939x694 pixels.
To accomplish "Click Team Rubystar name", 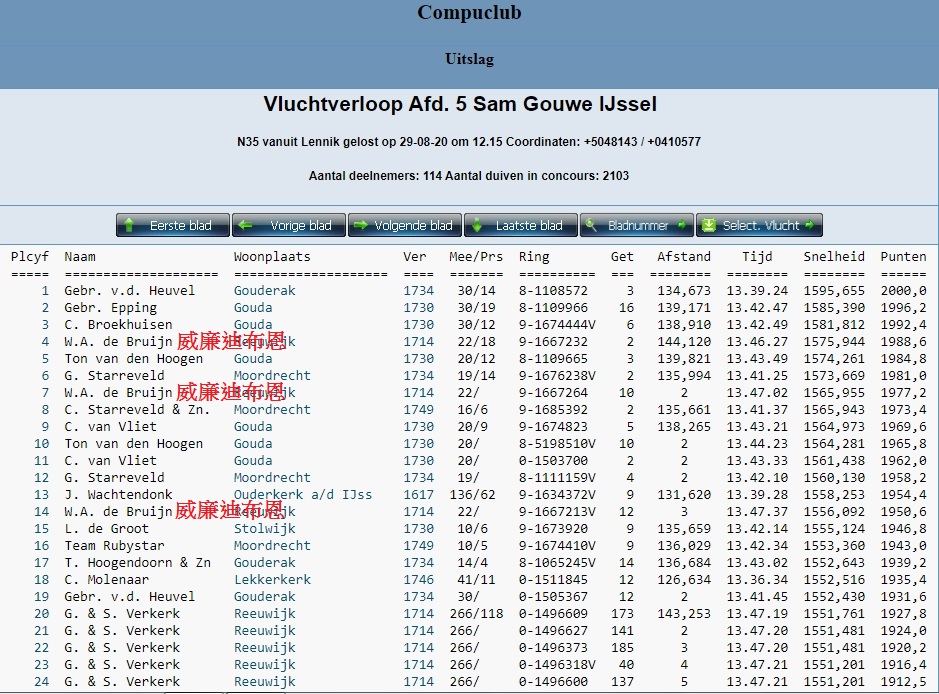I will pyautogui.click(x=114, y=545).
